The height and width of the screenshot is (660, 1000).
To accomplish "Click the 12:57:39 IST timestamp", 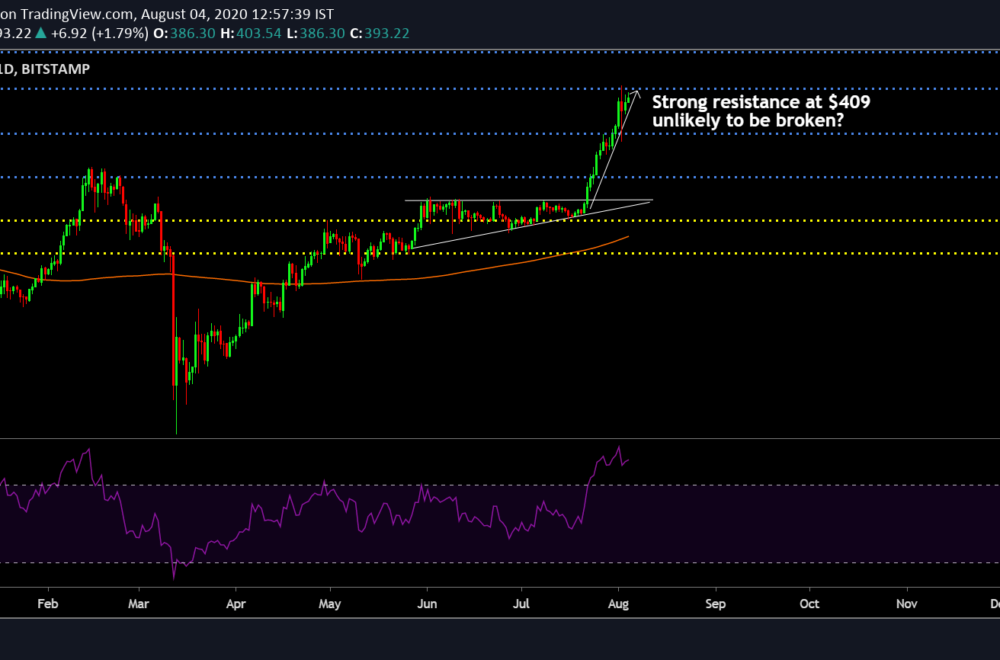I will pos(295,14).
